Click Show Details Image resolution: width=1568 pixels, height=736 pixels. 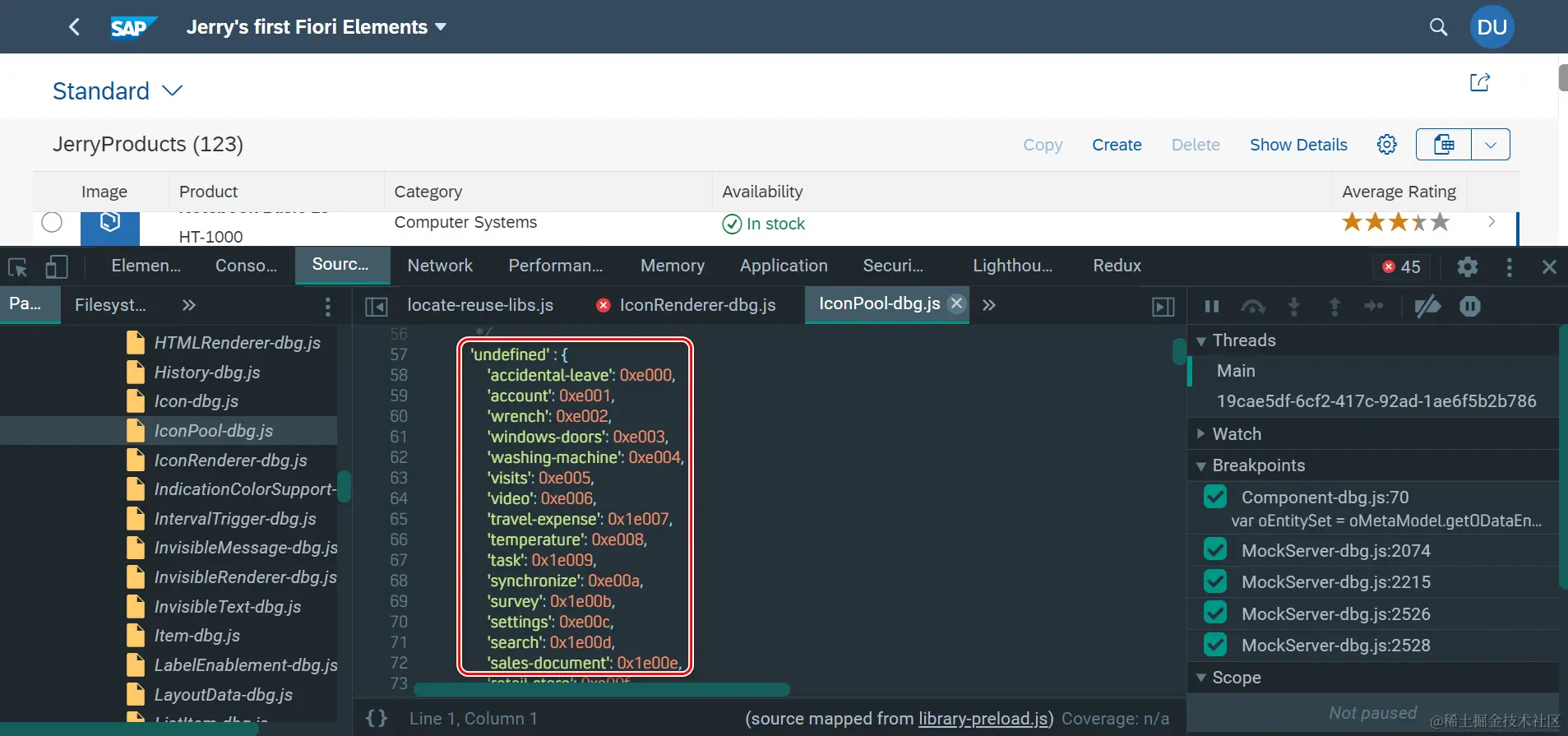coord(1298,145)
